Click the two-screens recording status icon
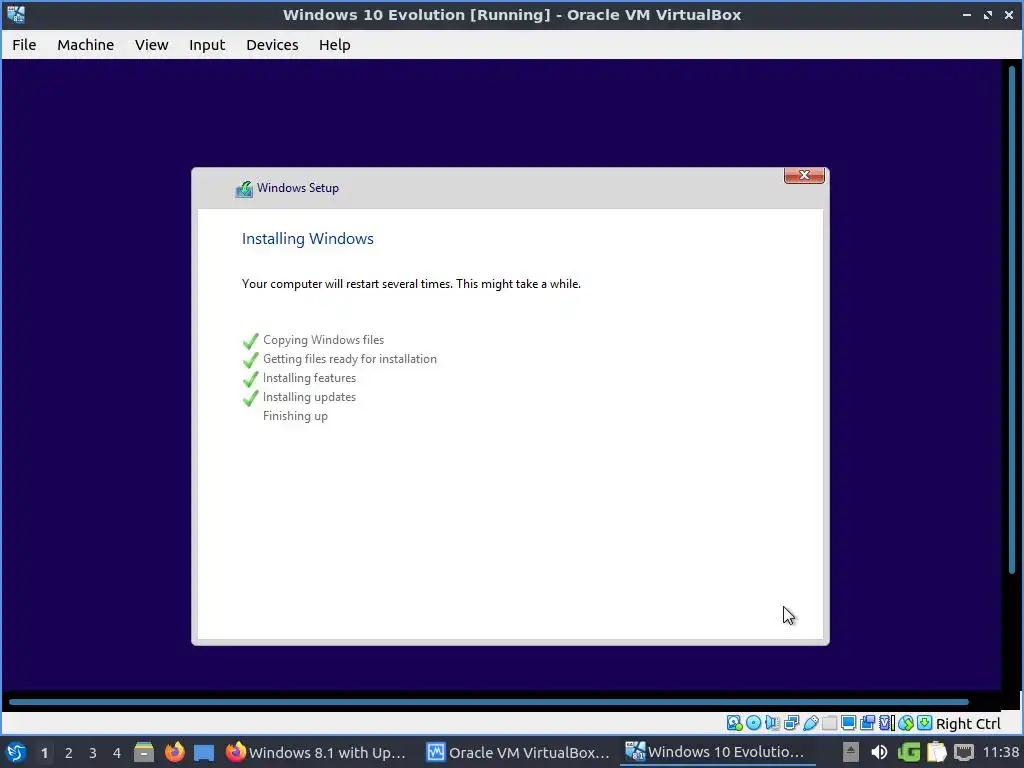The width and height of the screenshot is (1024, 768). pos(867,723)
